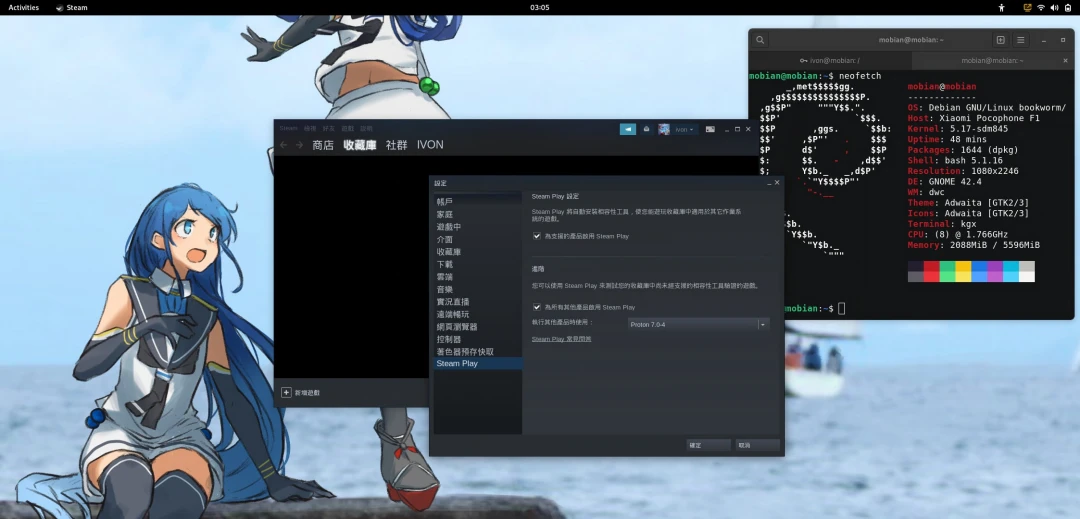The width and height of the screenshot is (1080, 519).
Task: Open the 商店 store section in Steam
Action: tap(323, 145)
